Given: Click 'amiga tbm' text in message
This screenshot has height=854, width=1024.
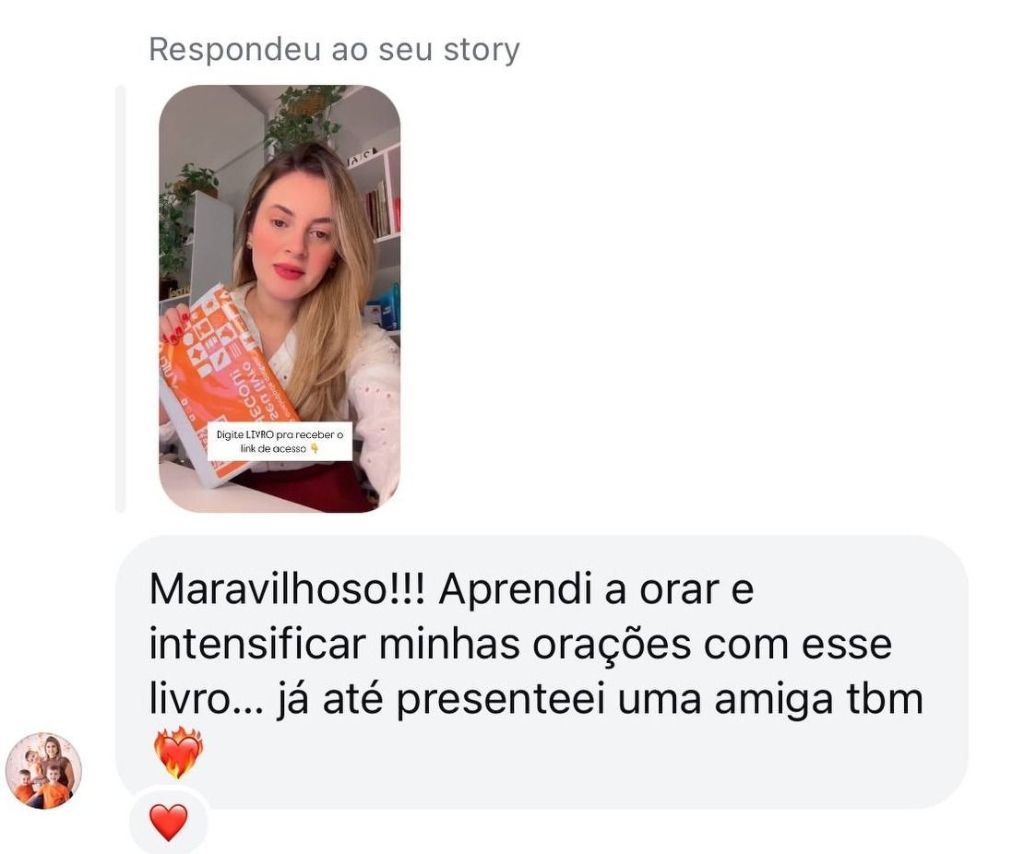Looking at the screenshot, I should [819, 699].
